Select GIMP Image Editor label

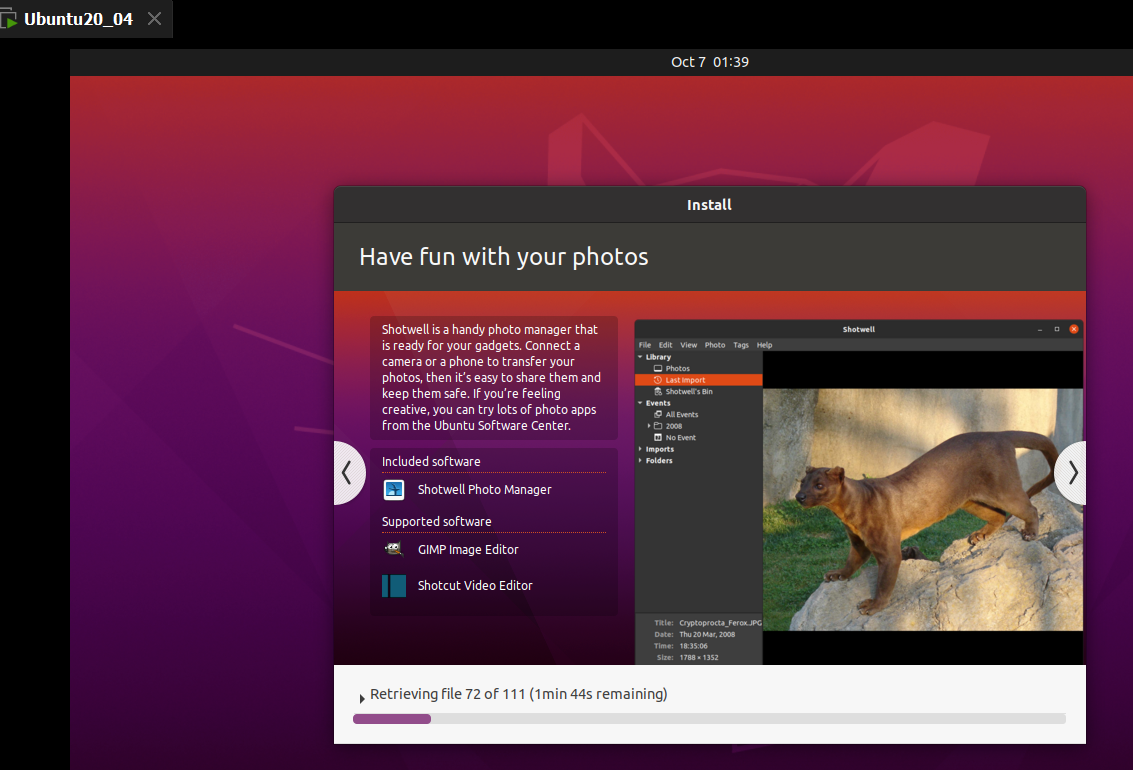pyautogui.click(x=468, y=550)
